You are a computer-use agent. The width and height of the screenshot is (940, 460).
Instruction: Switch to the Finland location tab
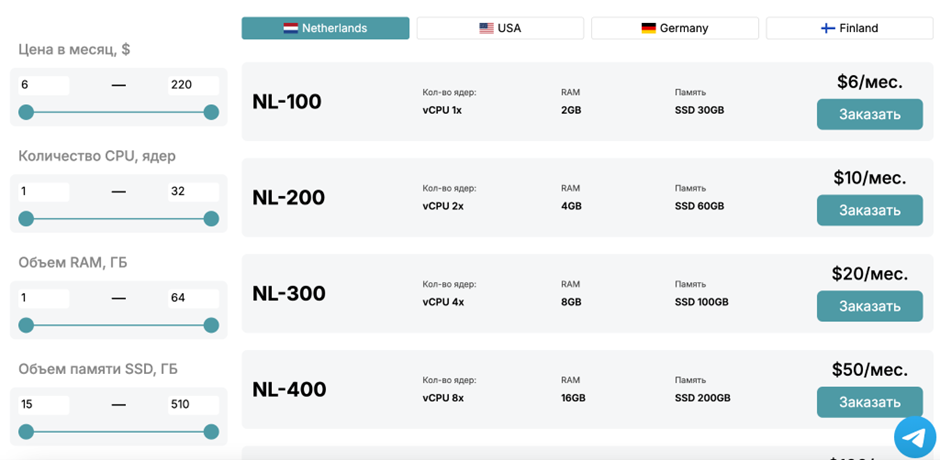(x=849, y=28)
